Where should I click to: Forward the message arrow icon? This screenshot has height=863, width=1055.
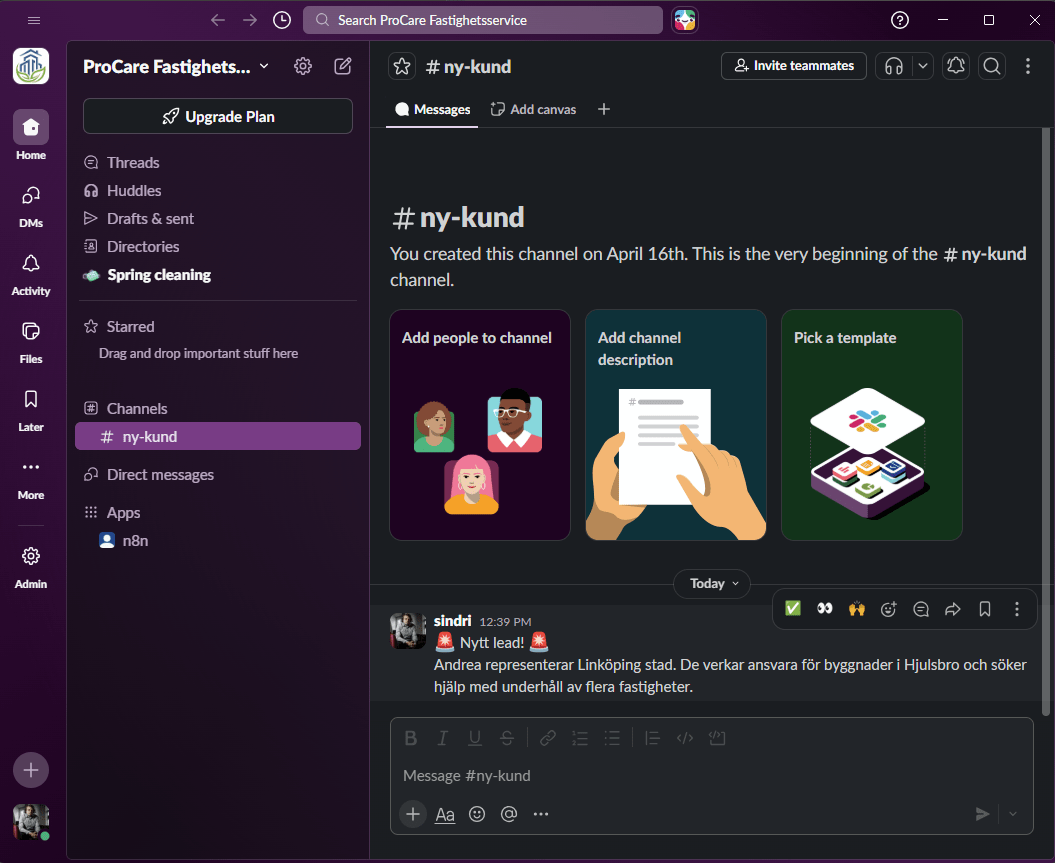953,609
